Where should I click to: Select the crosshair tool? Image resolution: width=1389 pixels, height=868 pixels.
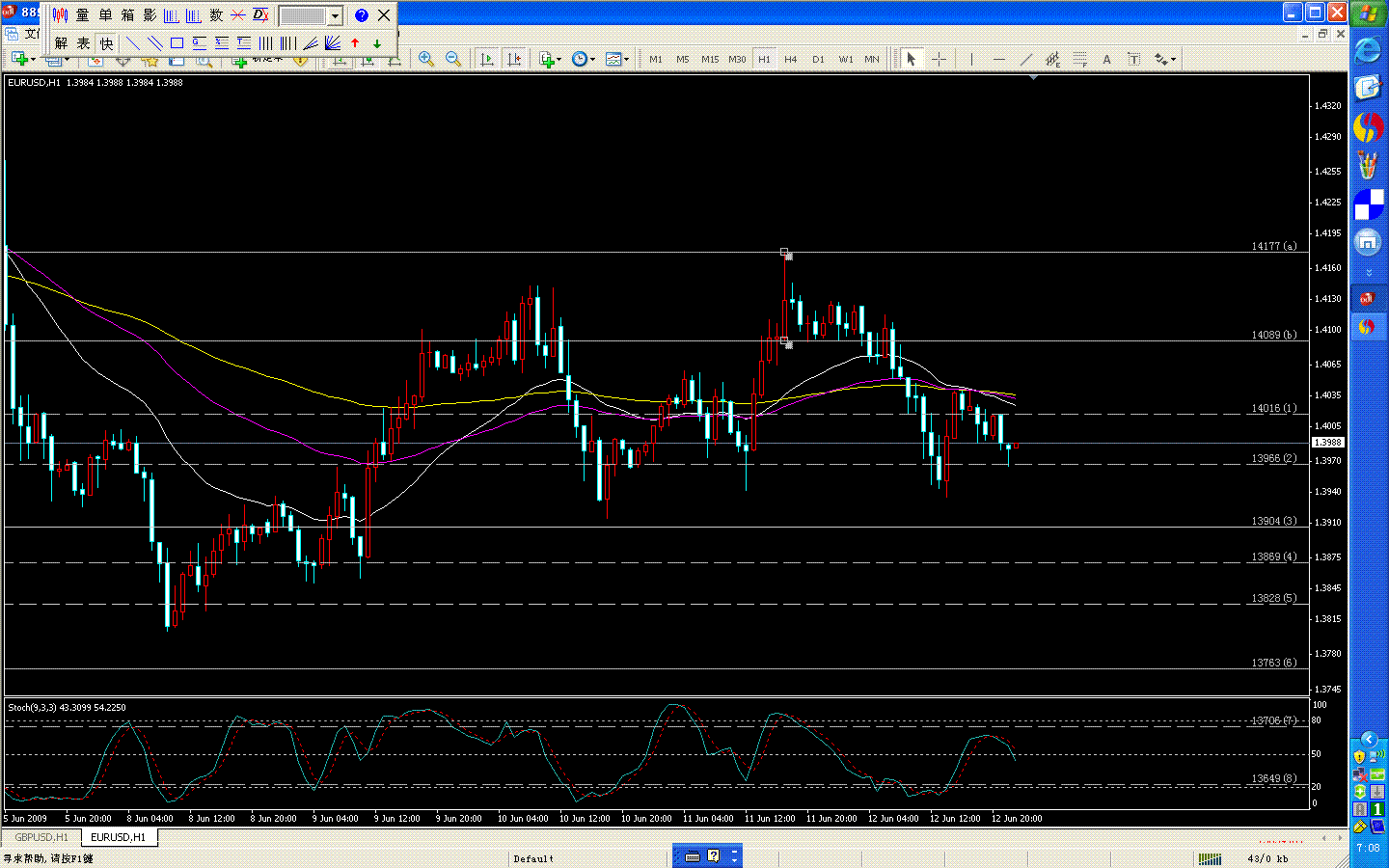[x=939, y=59]
